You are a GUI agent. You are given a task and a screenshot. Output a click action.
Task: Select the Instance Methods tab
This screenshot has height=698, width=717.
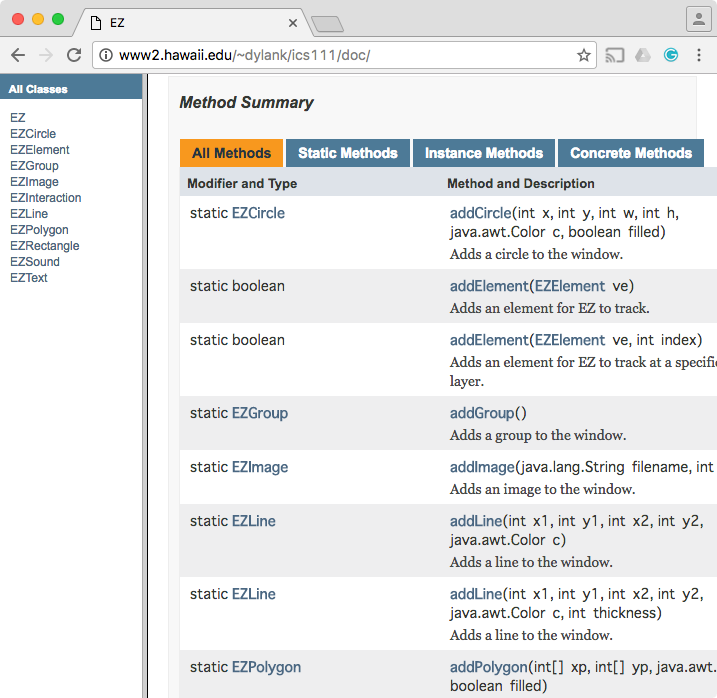click(x=483, y=153)
